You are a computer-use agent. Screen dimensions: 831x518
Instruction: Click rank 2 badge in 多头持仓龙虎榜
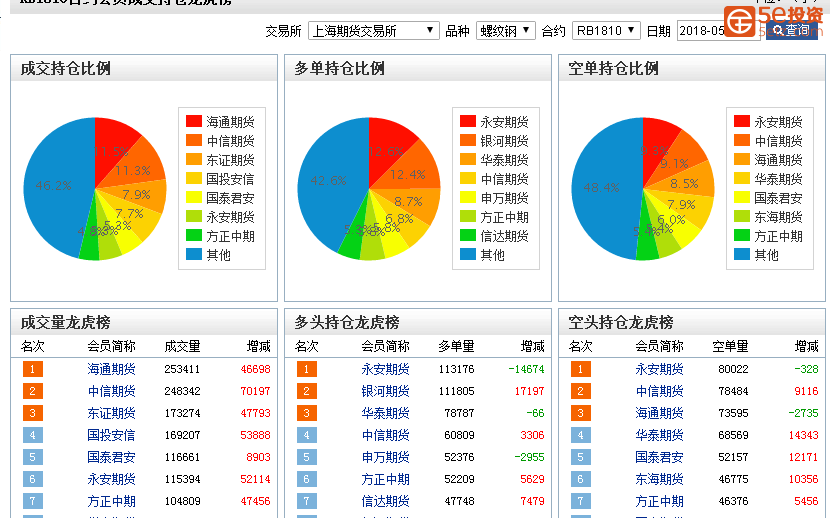[306, 391]
